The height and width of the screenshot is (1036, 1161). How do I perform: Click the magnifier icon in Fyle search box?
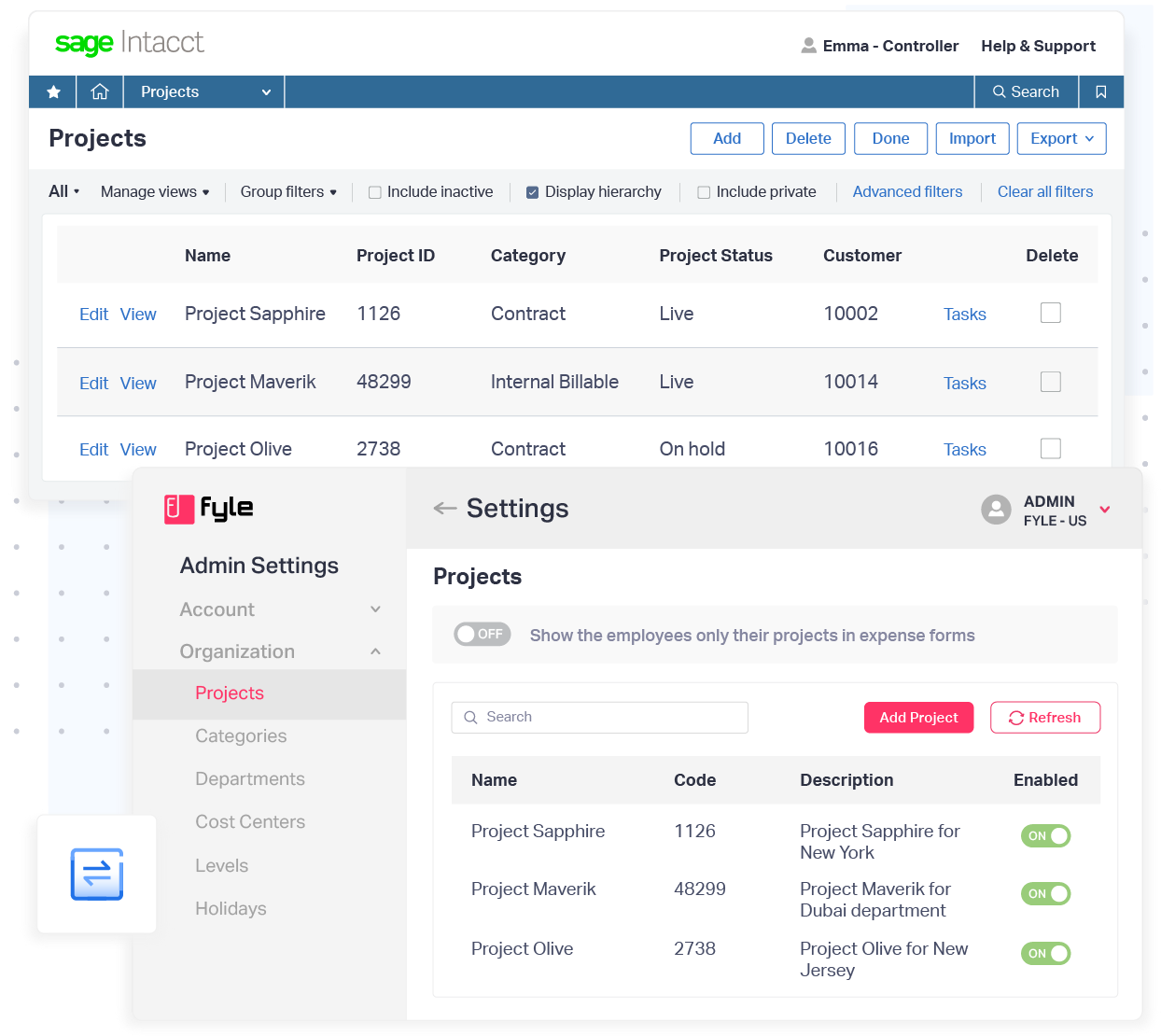pyautogui.click(x=470, y=717)
